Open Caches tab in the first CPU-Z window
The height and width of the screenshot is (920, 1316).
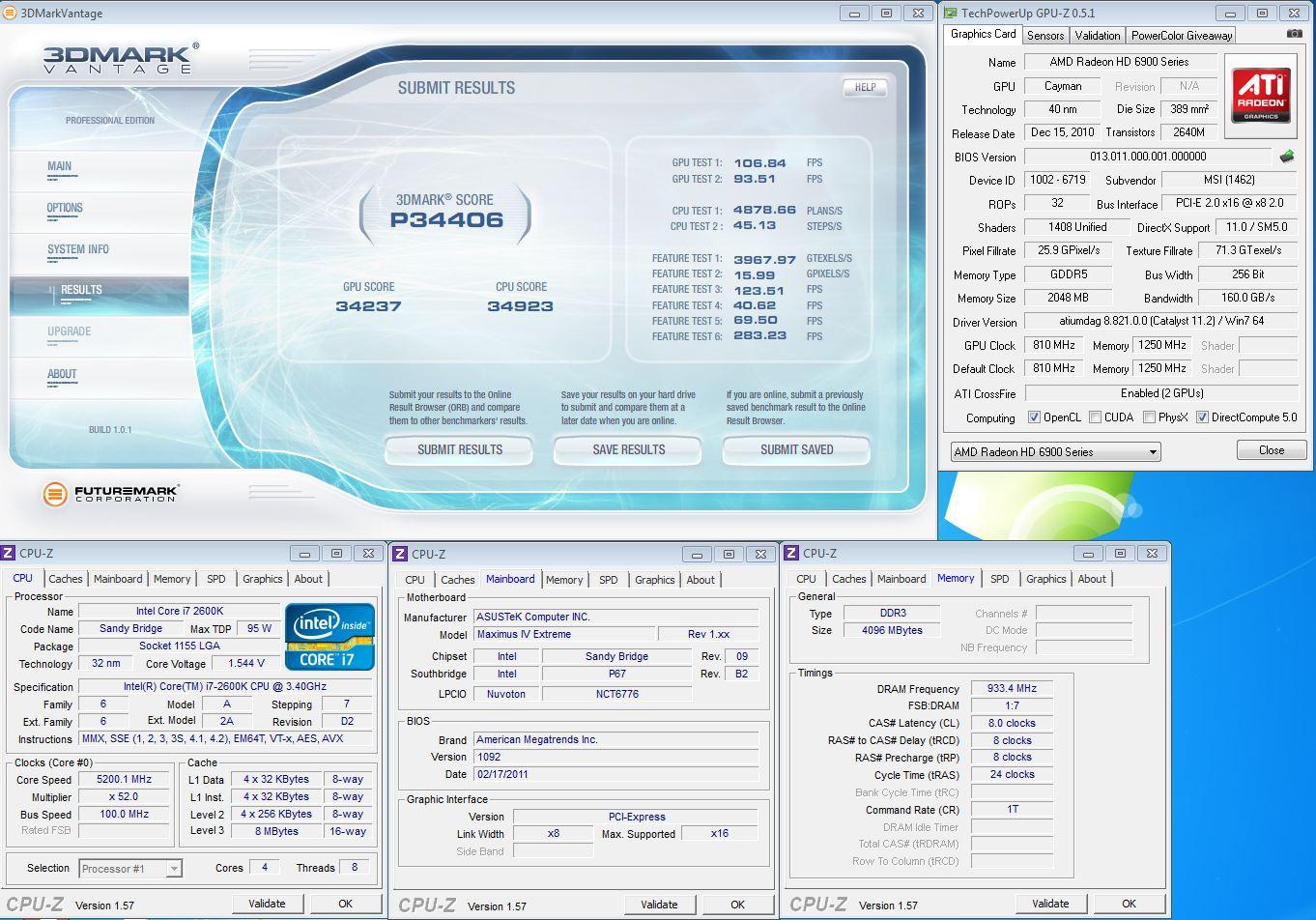[66, 579]
